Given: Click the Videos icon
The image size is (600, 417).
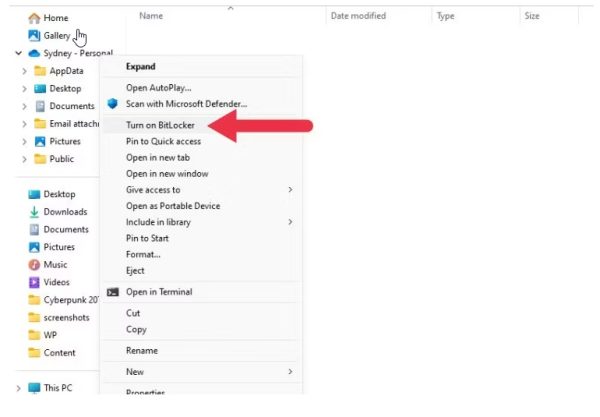Looking at the screenshot, I should [x=34, y=282].
